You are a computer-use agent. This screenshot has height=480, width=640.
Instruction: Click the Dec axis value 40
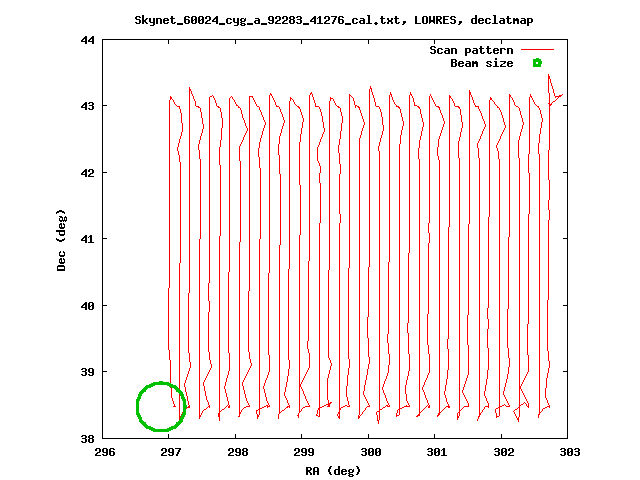click(88, 306)
